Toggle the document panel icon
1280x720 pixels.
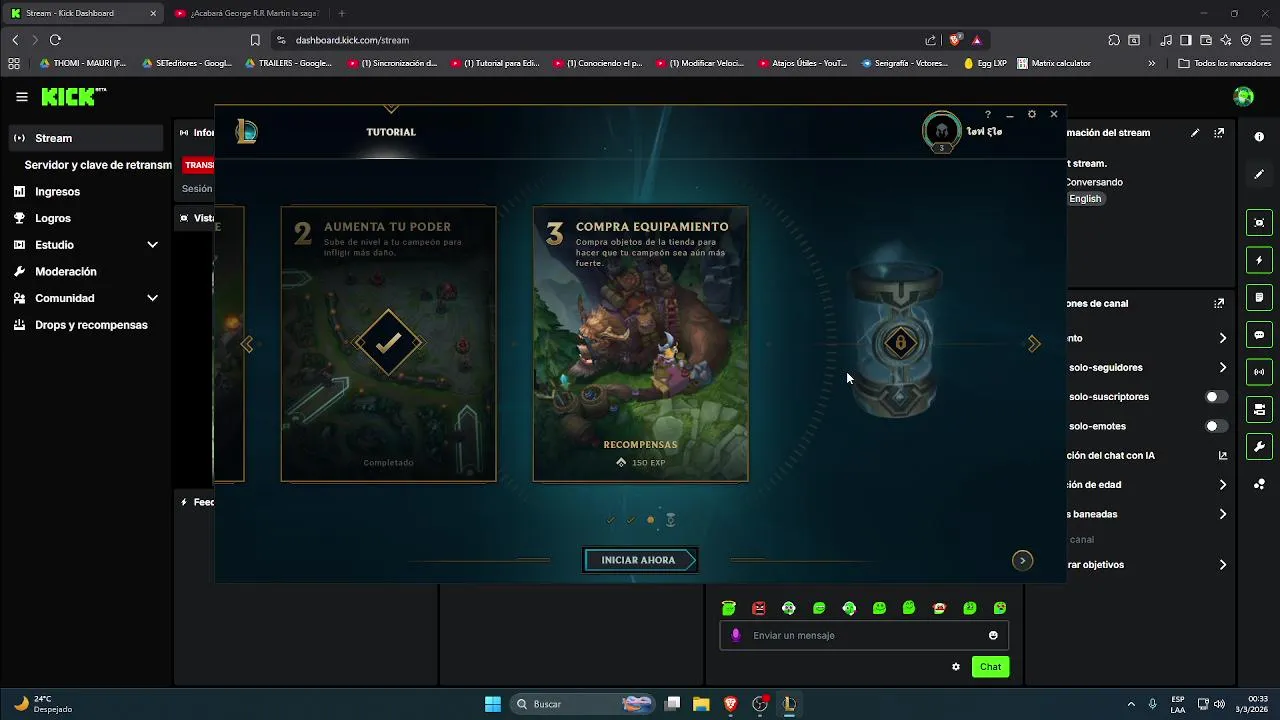pos(1259,298)
